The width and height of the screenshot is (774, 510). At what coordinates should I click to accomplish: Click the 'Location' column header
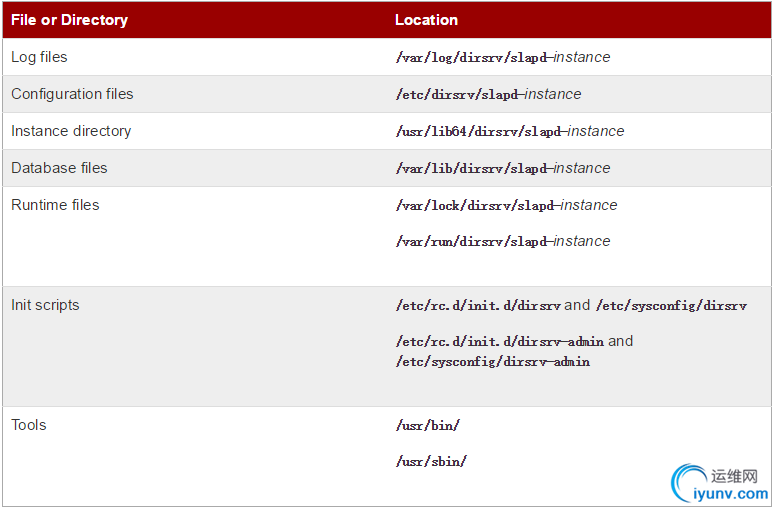click(426, 20)
